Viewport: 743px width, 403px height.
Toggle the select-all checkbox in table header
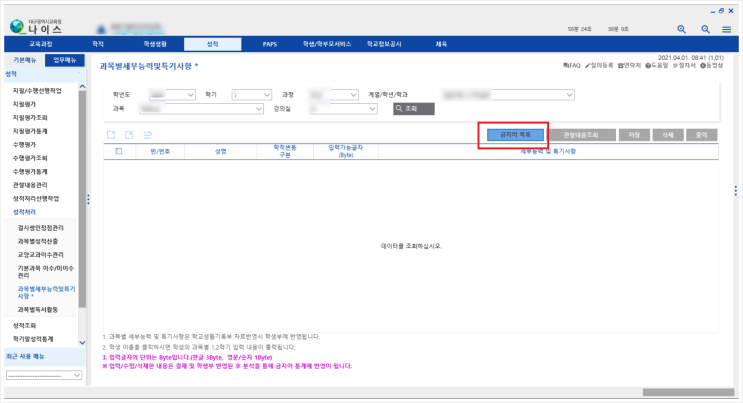[119, 151]
